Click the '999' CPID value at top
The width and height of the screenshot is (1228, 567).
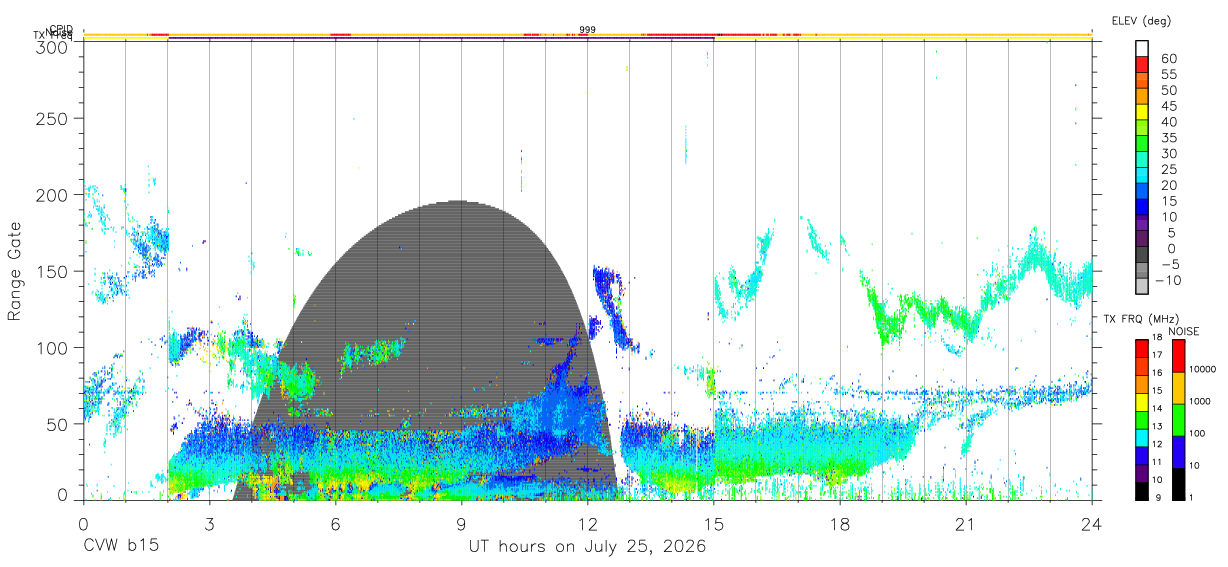587,30
